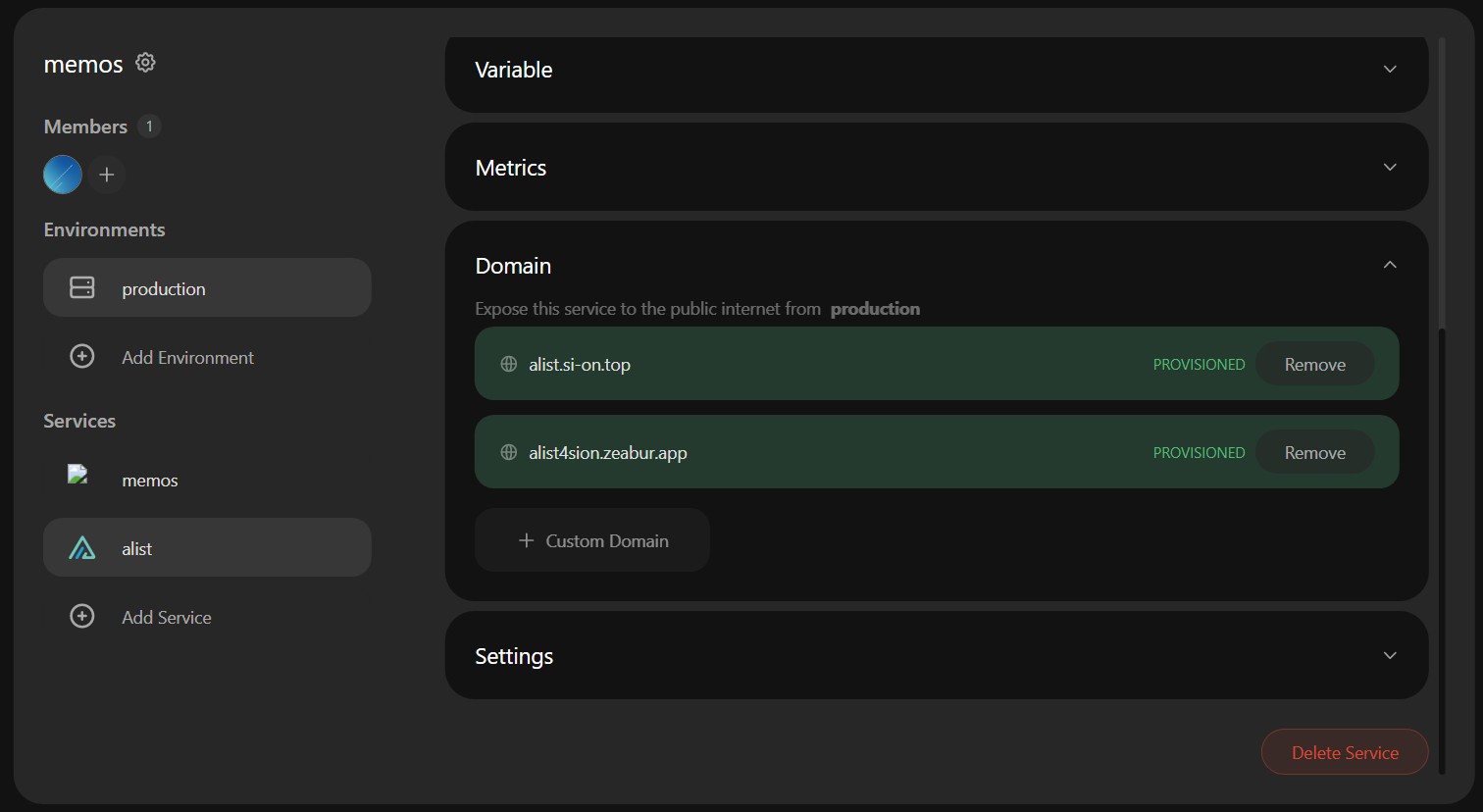This screenshot has width=1483, height=812.
Task: Click the alist service logo icon
Action: [x=82, y=547]
